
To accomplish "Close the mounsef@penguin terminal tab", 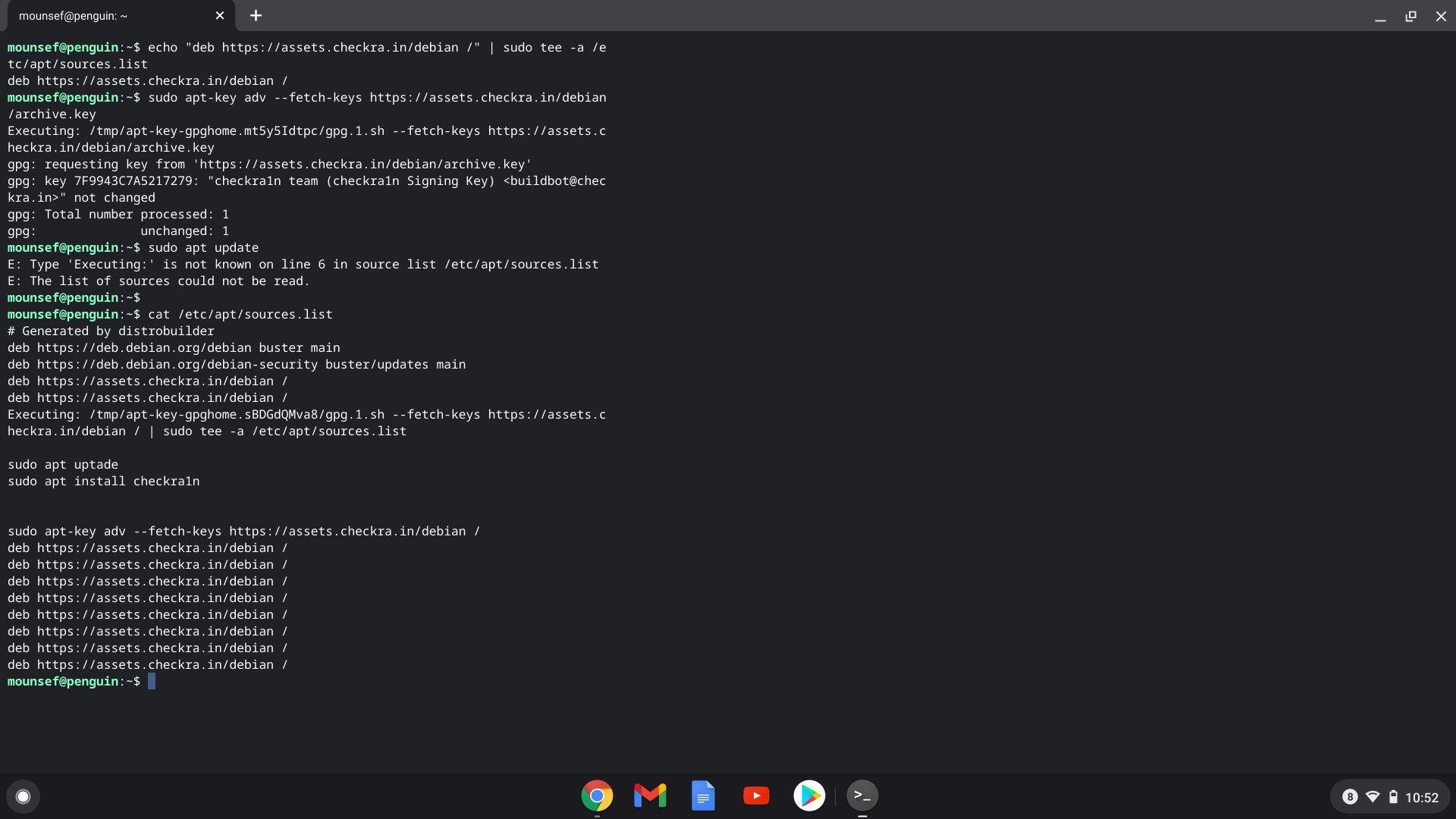I will point(220,16).
